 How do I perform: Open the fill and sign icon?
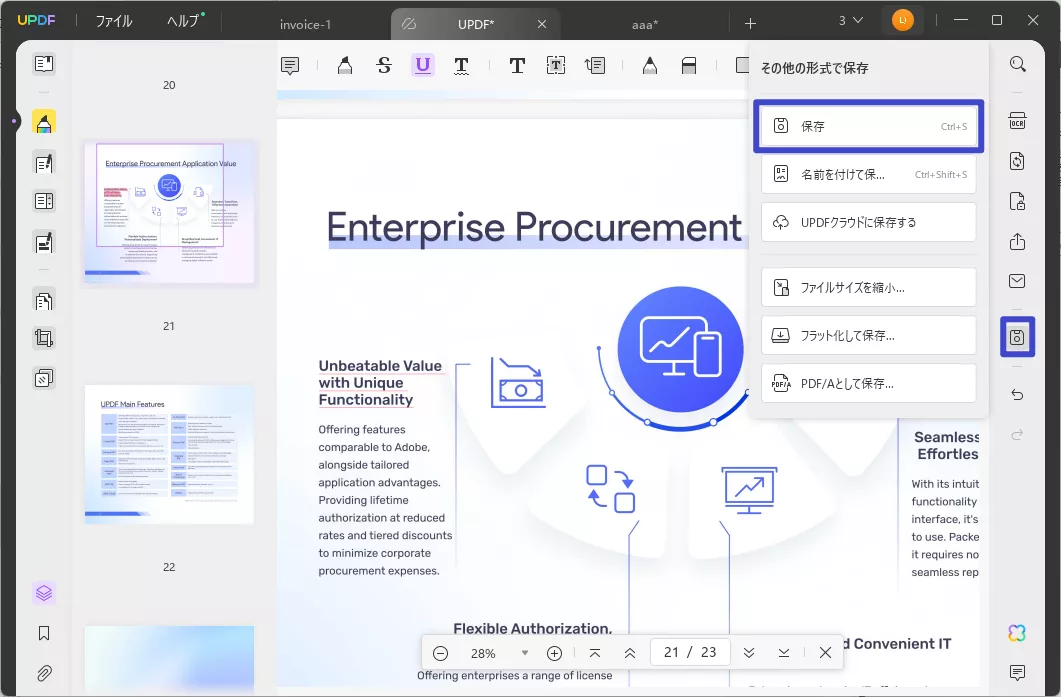44,242
